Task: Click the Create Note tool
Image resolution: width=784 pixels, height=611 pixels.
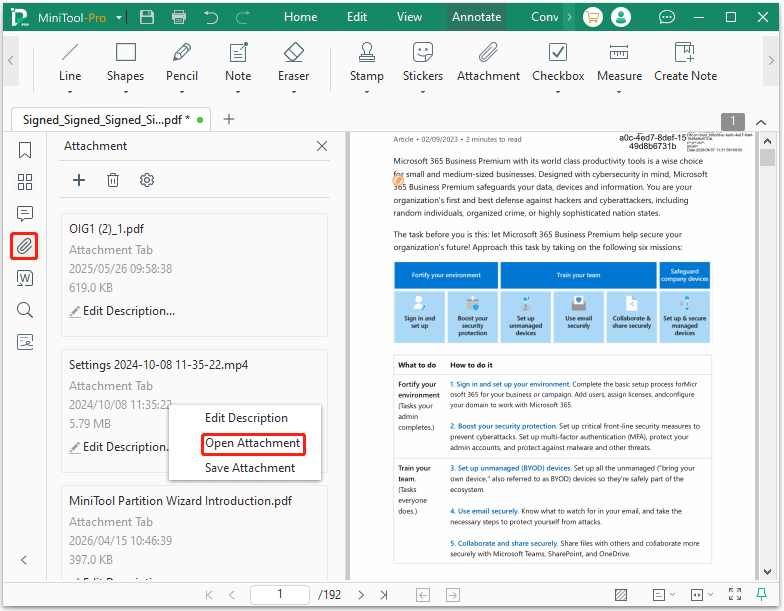Action: pos(686,62)
